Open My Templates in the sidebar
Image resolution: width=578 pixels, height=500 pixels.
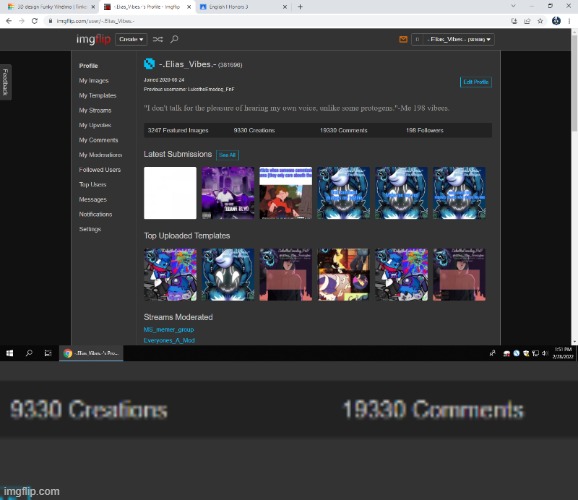coord(97,96)
